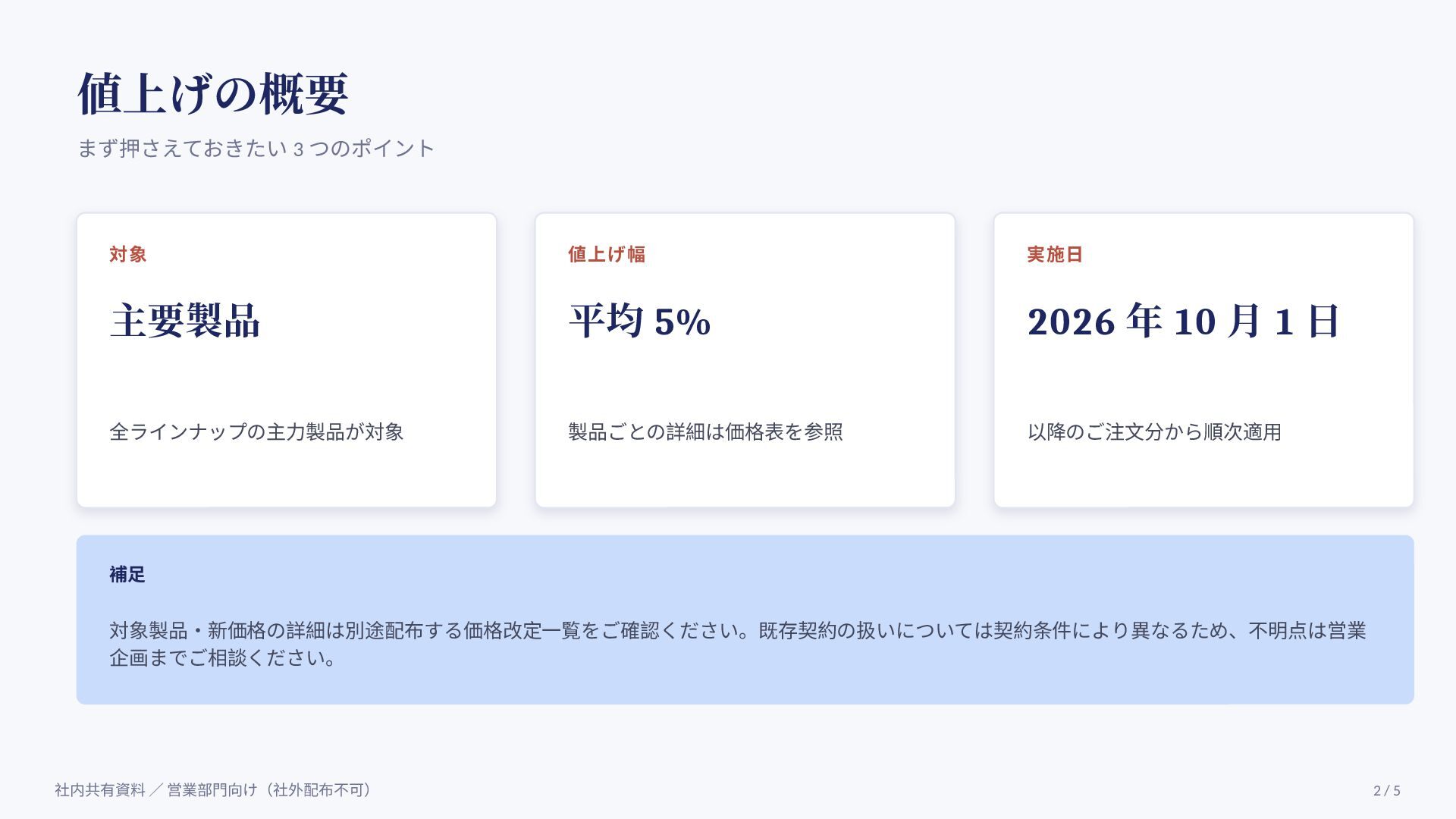The image size is (1456, 819).
Task: Select the 平均 5% heading
Action: 639,321
